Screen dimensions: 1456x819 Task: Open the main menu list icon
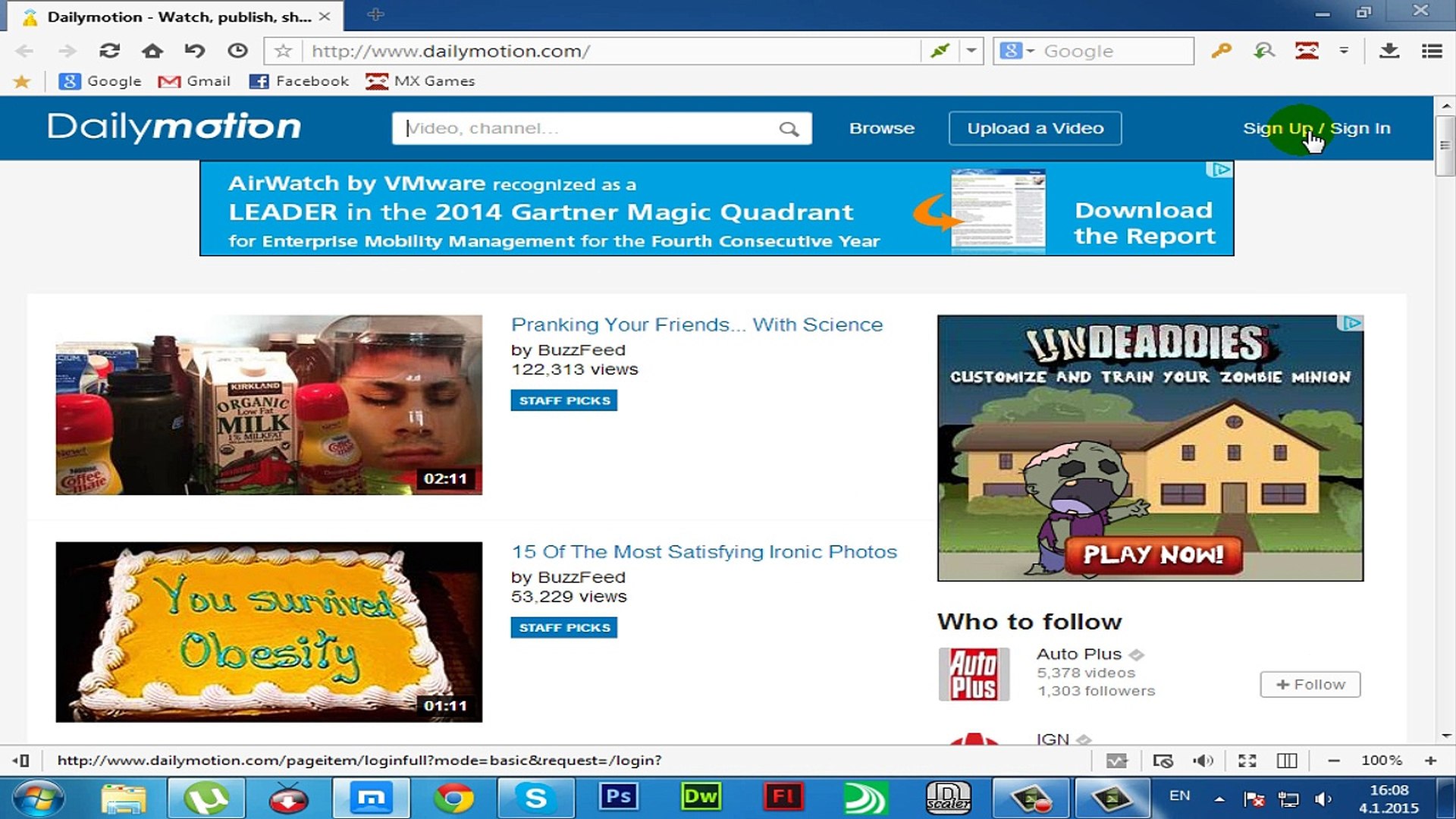click(1432, 51)
